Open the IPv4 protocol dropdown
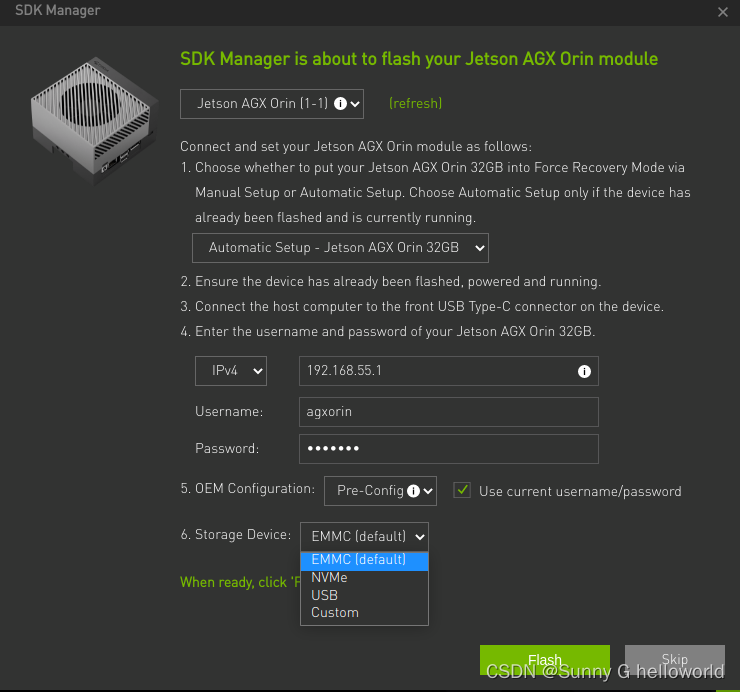Viewport: 740px width, 692px height. coord(231,371)
